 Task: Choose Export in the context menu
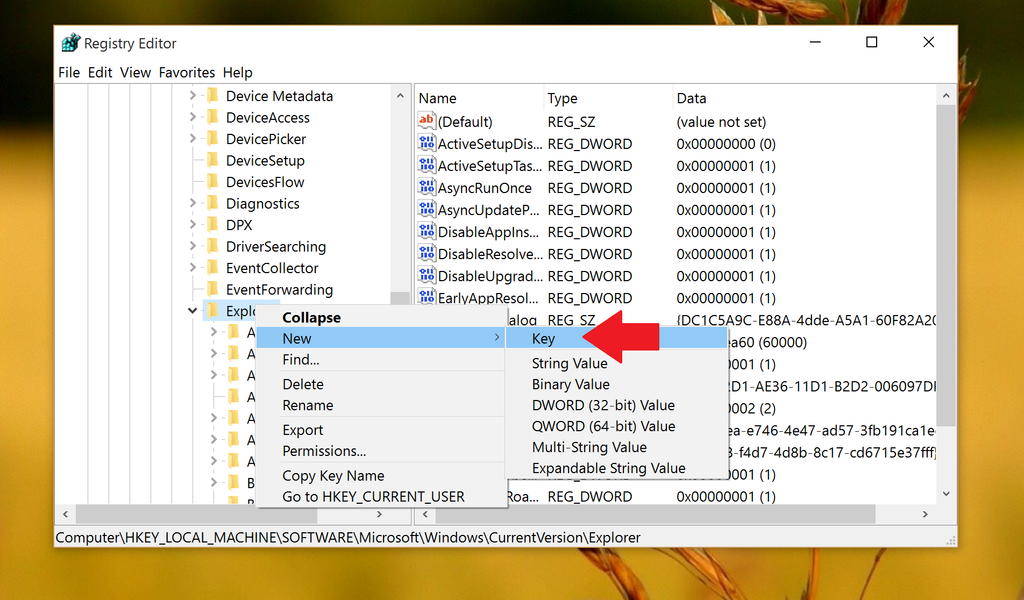[381, 430]
